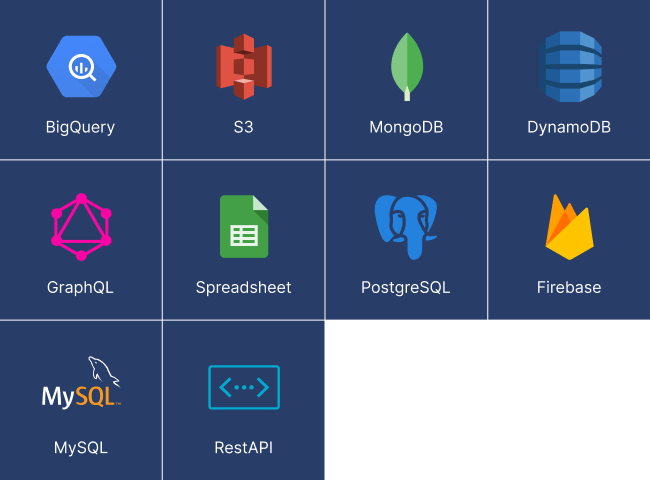Choose the MongoDB green leaf icon

click(x=407, y=67)
